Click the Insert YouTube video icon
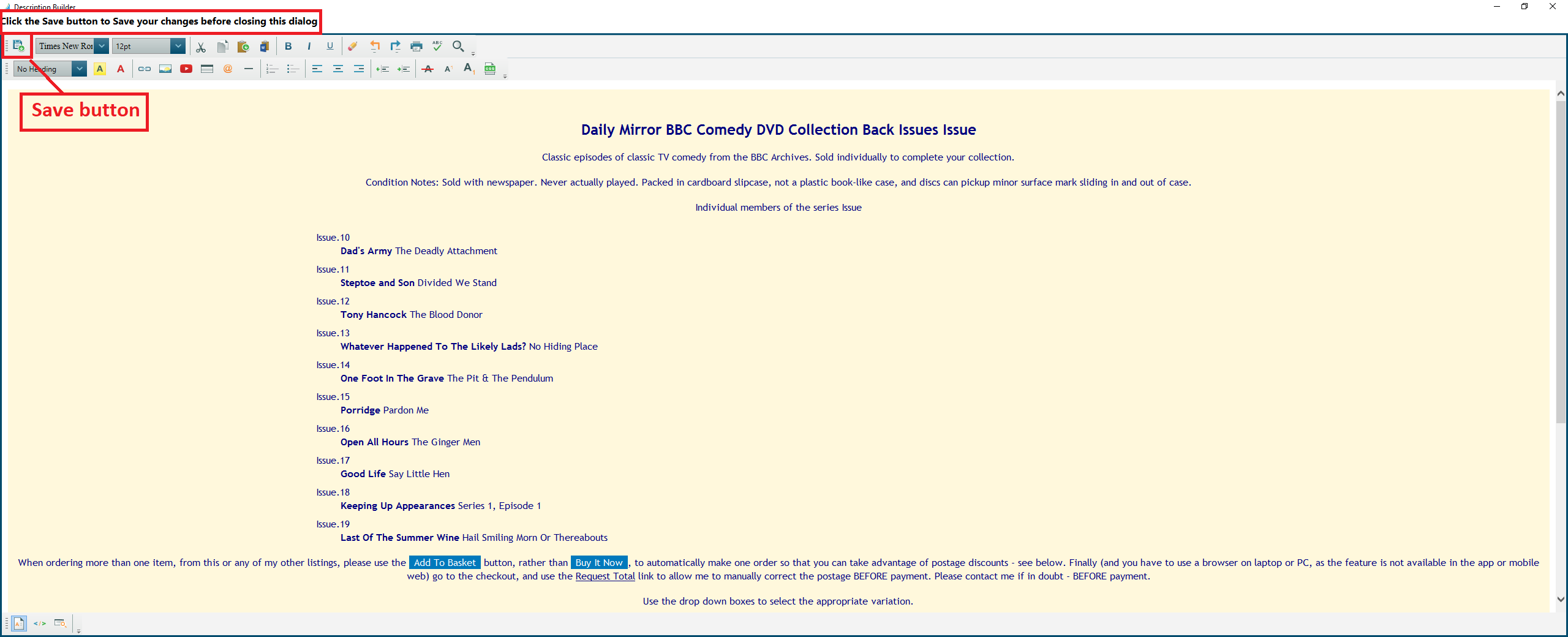The height and width of the screenshot is (637, 1568). (x=186, y=69)
